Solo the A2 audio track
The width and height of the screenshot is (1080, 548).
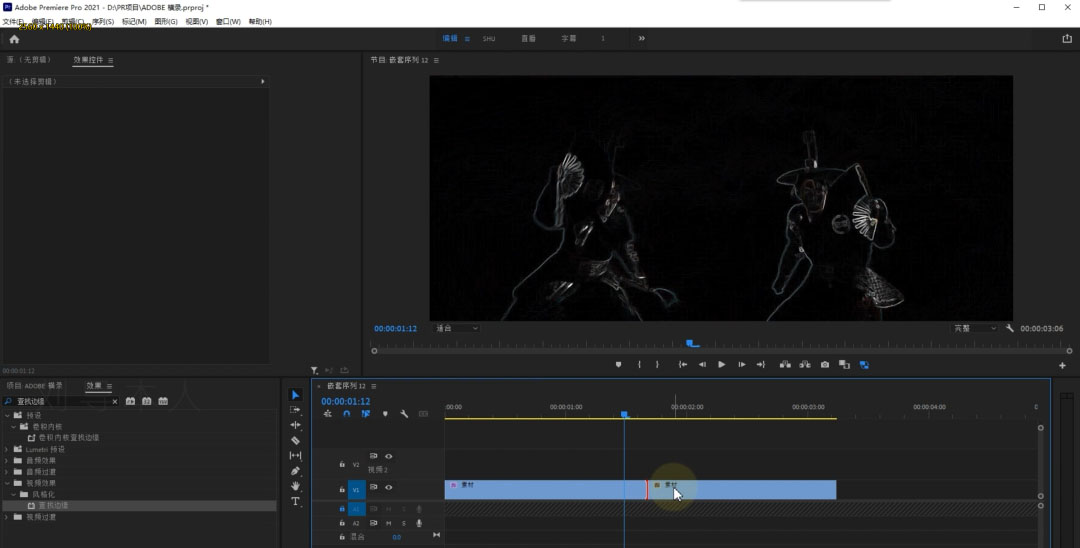click(x=404, y=523)
